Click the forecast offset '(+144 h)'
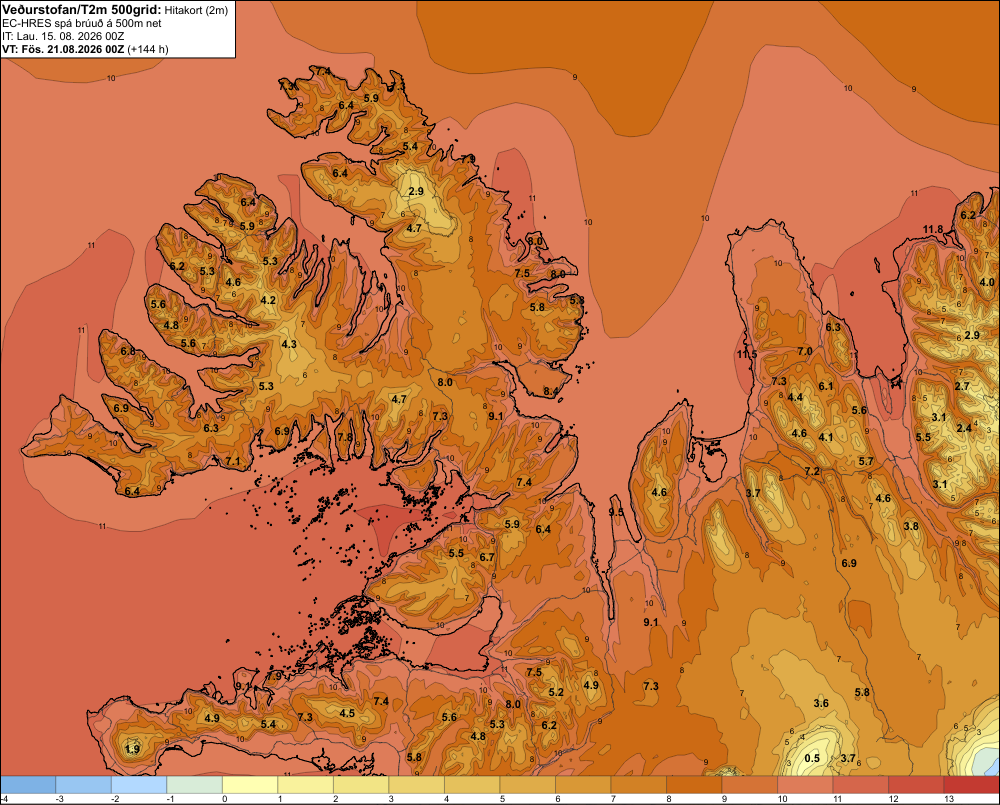The height and width of the screenshot is (805, 1000). click(148, 49)
